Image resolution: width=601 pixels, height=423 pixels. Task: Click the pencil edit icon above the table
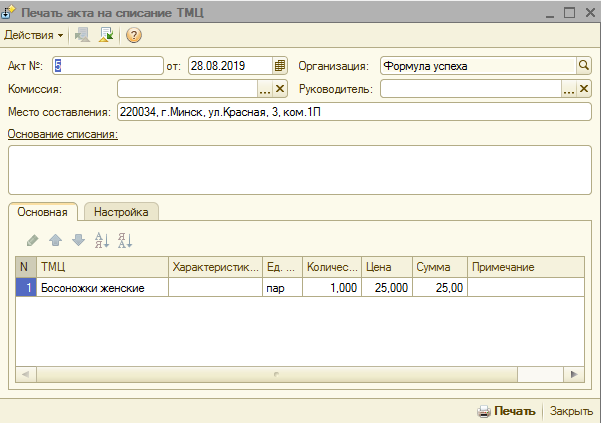(x=32, y=240)
